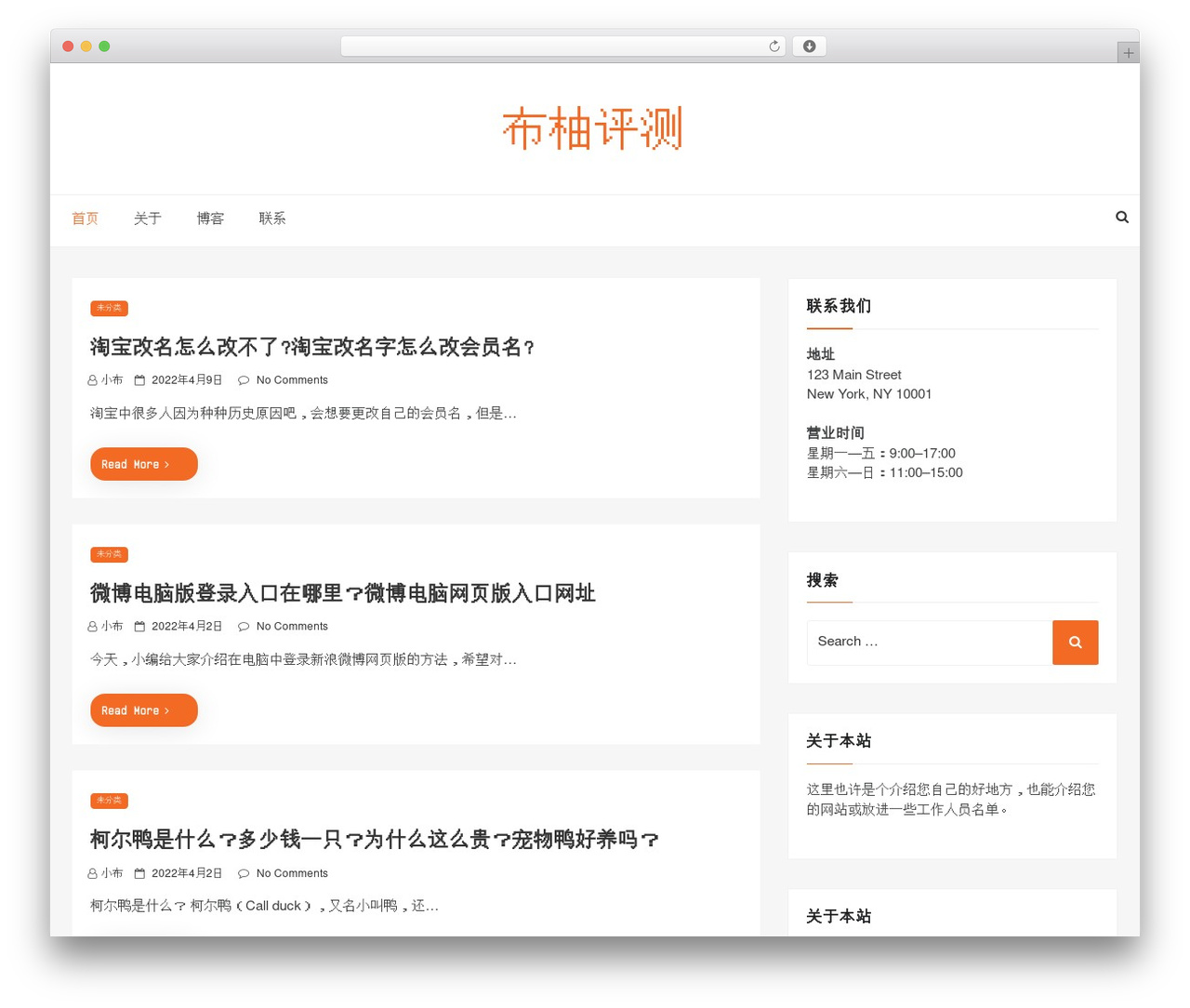The width and height of the screenshot is (1190, 1008).
Task: Click date 2022年4月2日 on 柯尔鸭 post
Action: pos(187,874)
